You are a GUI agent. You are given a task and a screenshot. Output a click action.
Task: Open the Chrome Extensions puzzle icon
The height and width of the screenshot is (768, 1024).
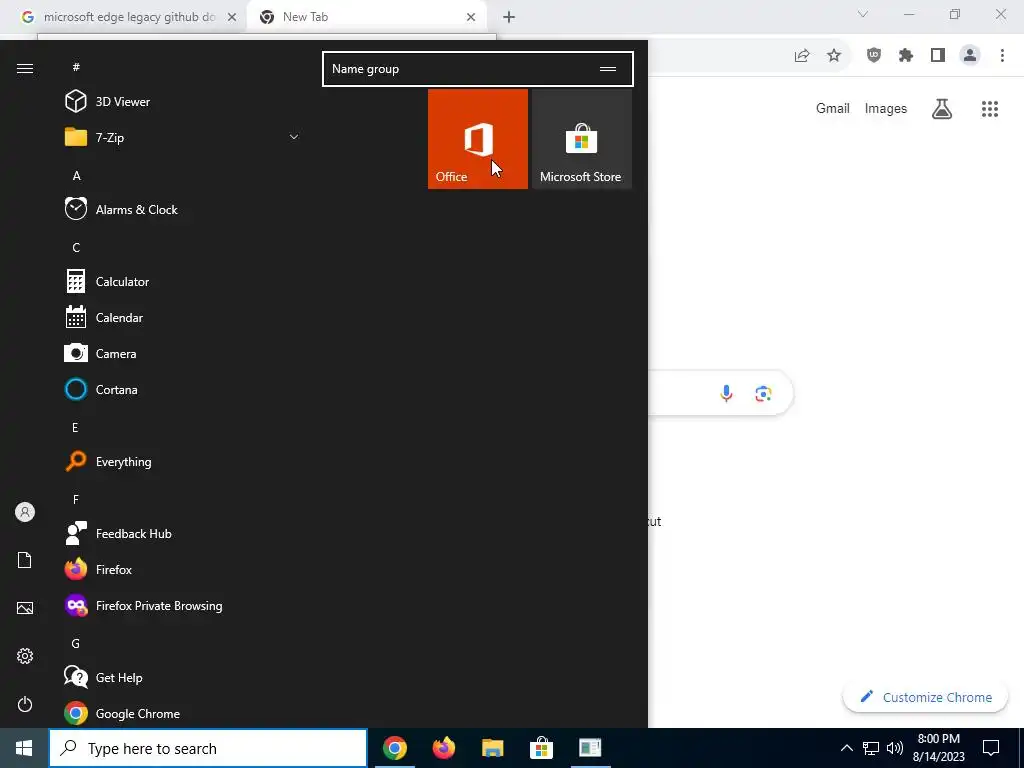point(906,56)
